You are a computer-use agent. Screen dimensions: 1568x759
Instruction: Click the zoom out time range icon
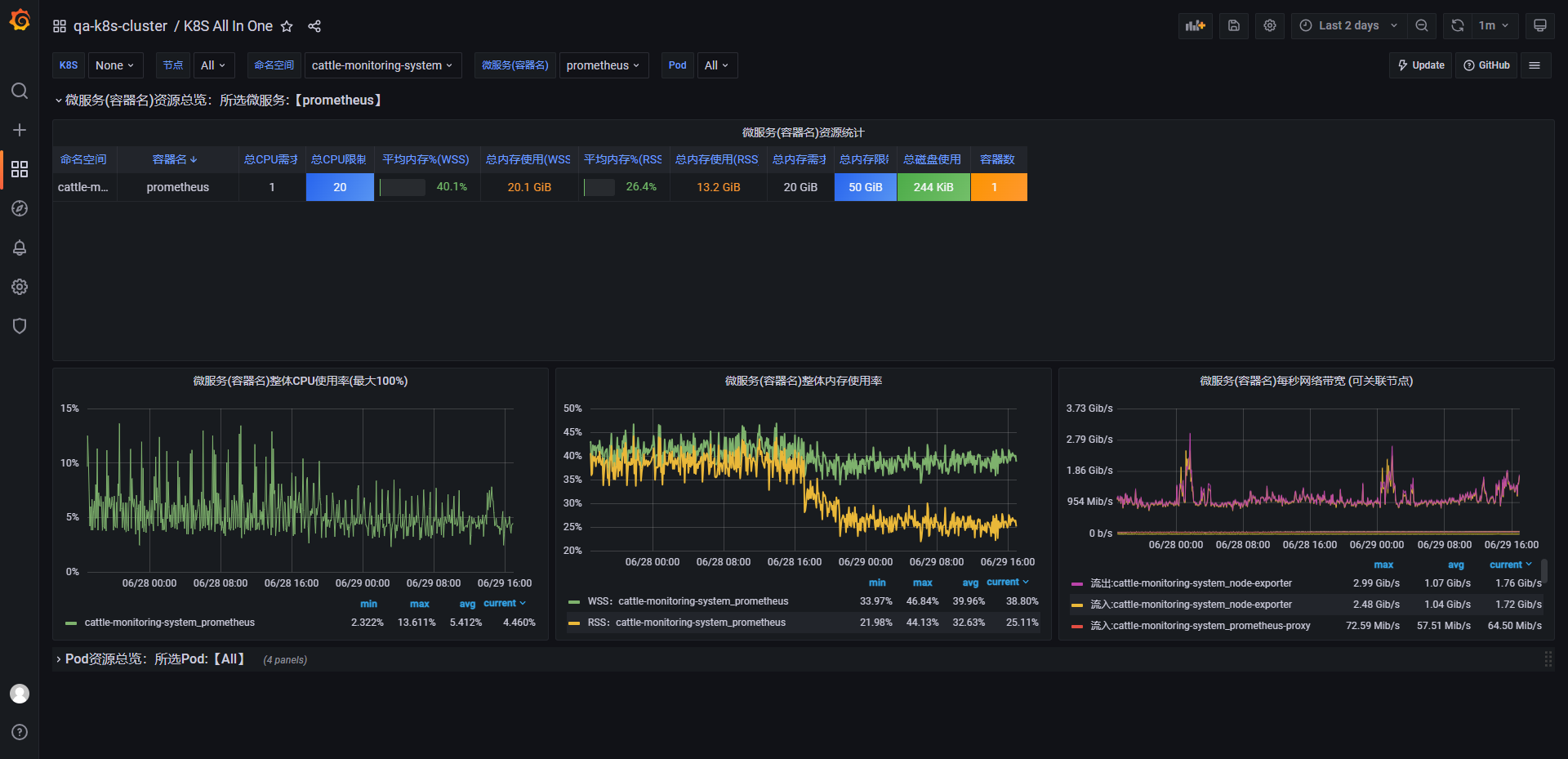pyautogui.click(x=1422, y=25)
